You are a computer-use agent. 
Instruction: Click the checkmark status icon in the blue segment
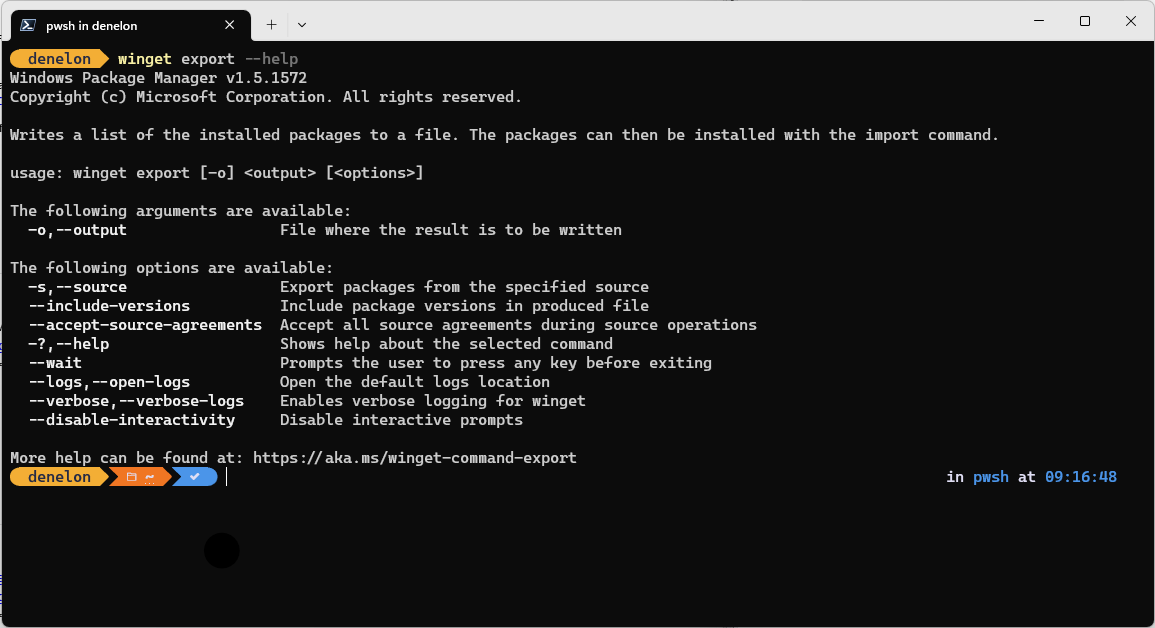196,477
